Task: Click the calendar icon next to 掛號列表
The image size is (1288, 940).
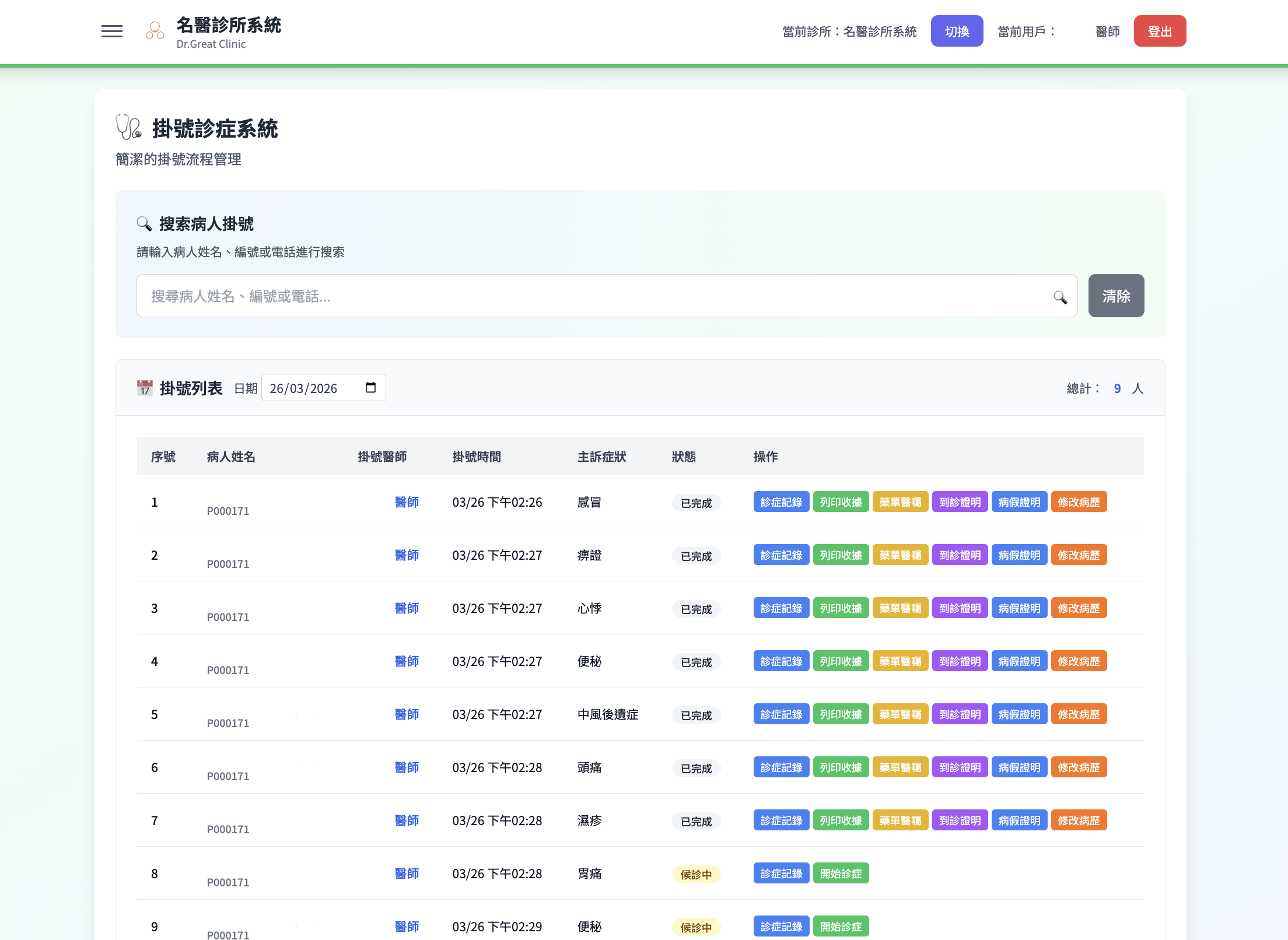Action: (x=144, y=387)
